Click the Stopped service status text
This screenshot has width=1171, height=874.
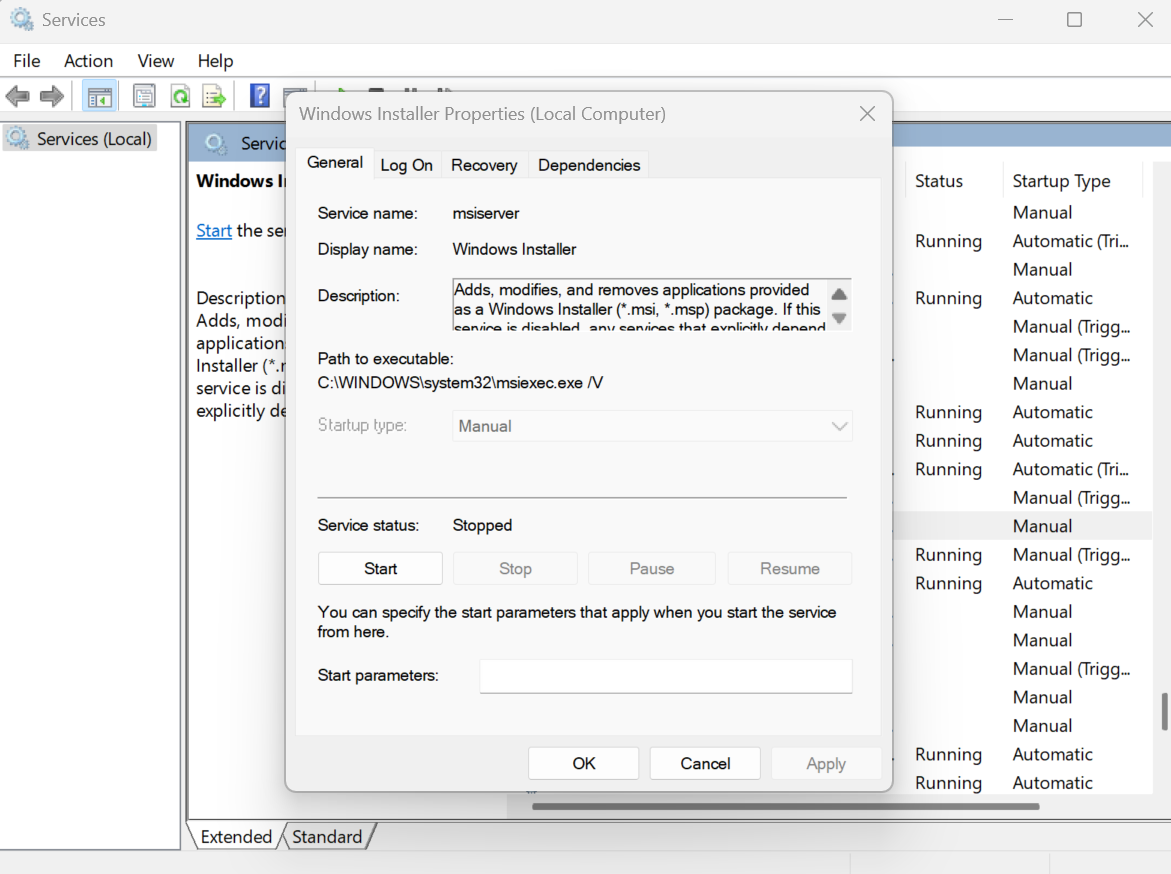tap(482, 525)
